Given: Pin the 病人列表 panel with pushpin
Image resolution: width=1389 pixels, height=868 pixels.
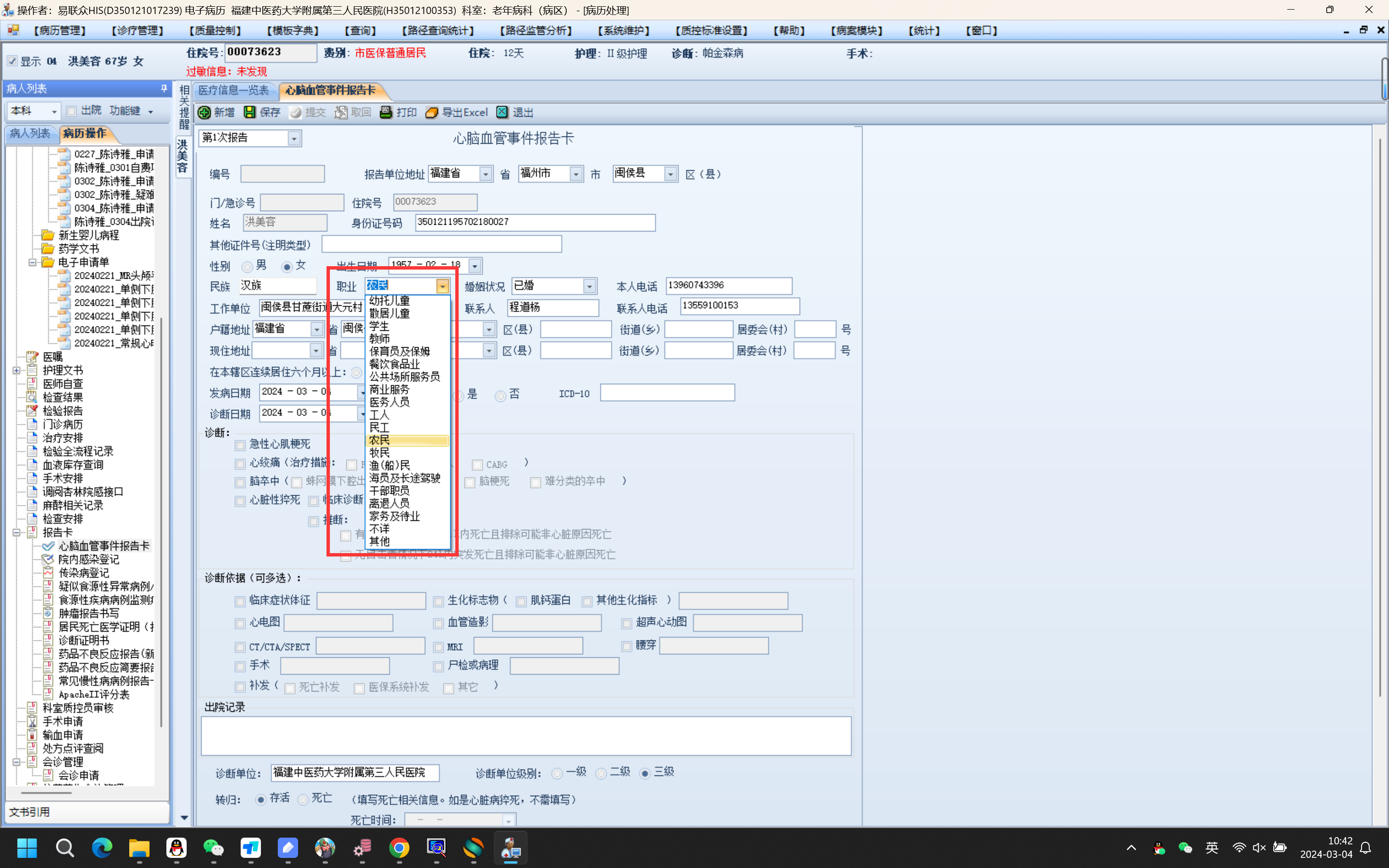Looking at the screenshot, I should click(x=164, y=88).
